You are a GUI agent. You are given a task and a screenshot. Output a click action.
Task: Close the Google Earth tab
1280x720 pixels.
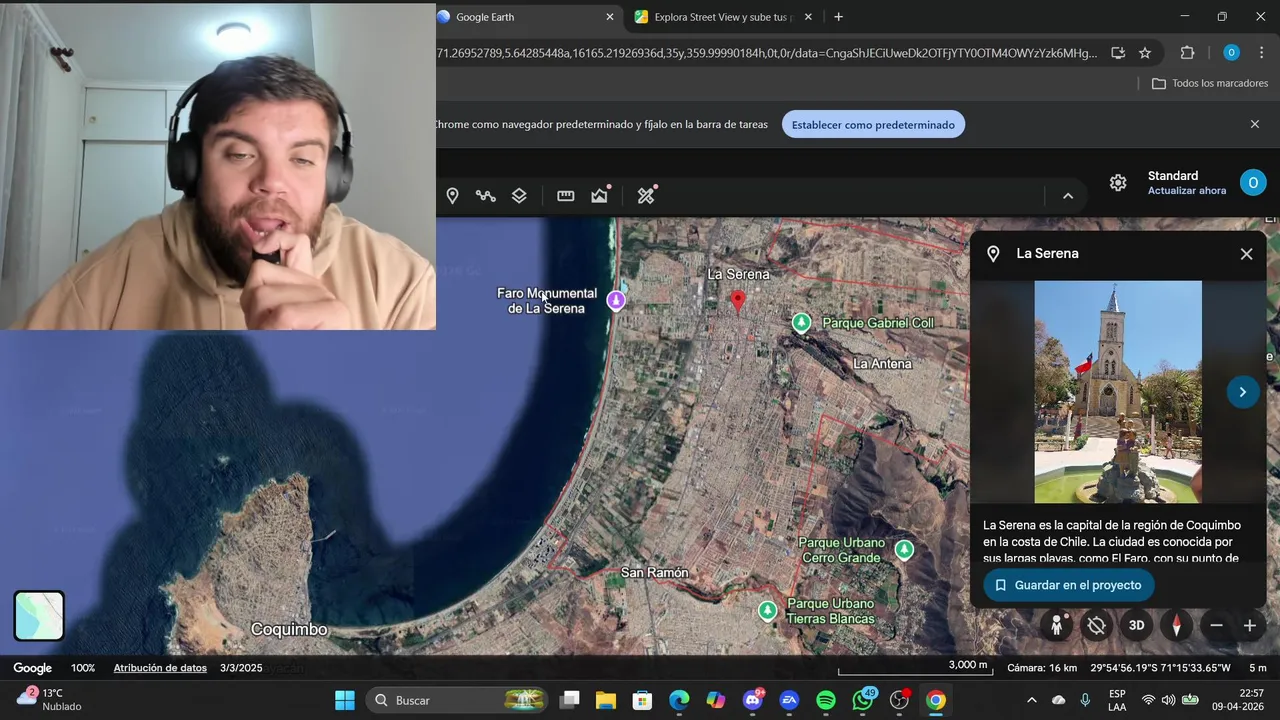tap(610, 17)
